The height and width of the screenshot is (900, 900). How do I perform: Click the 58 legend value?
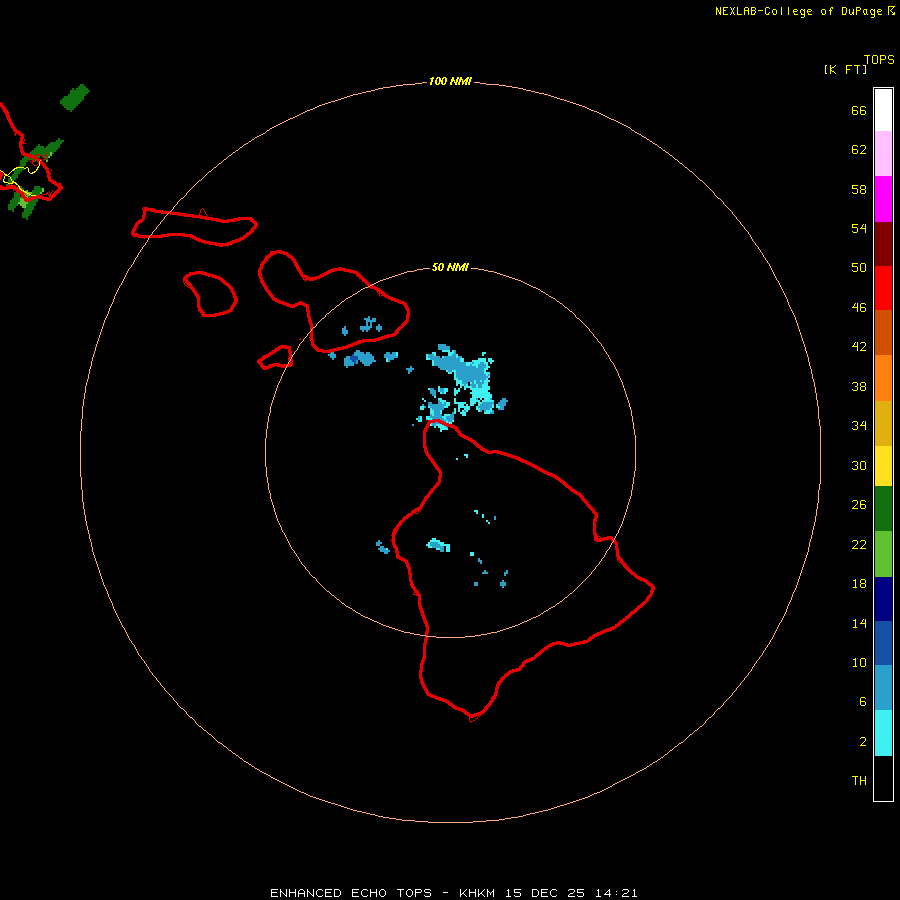(x=859, y=189)
